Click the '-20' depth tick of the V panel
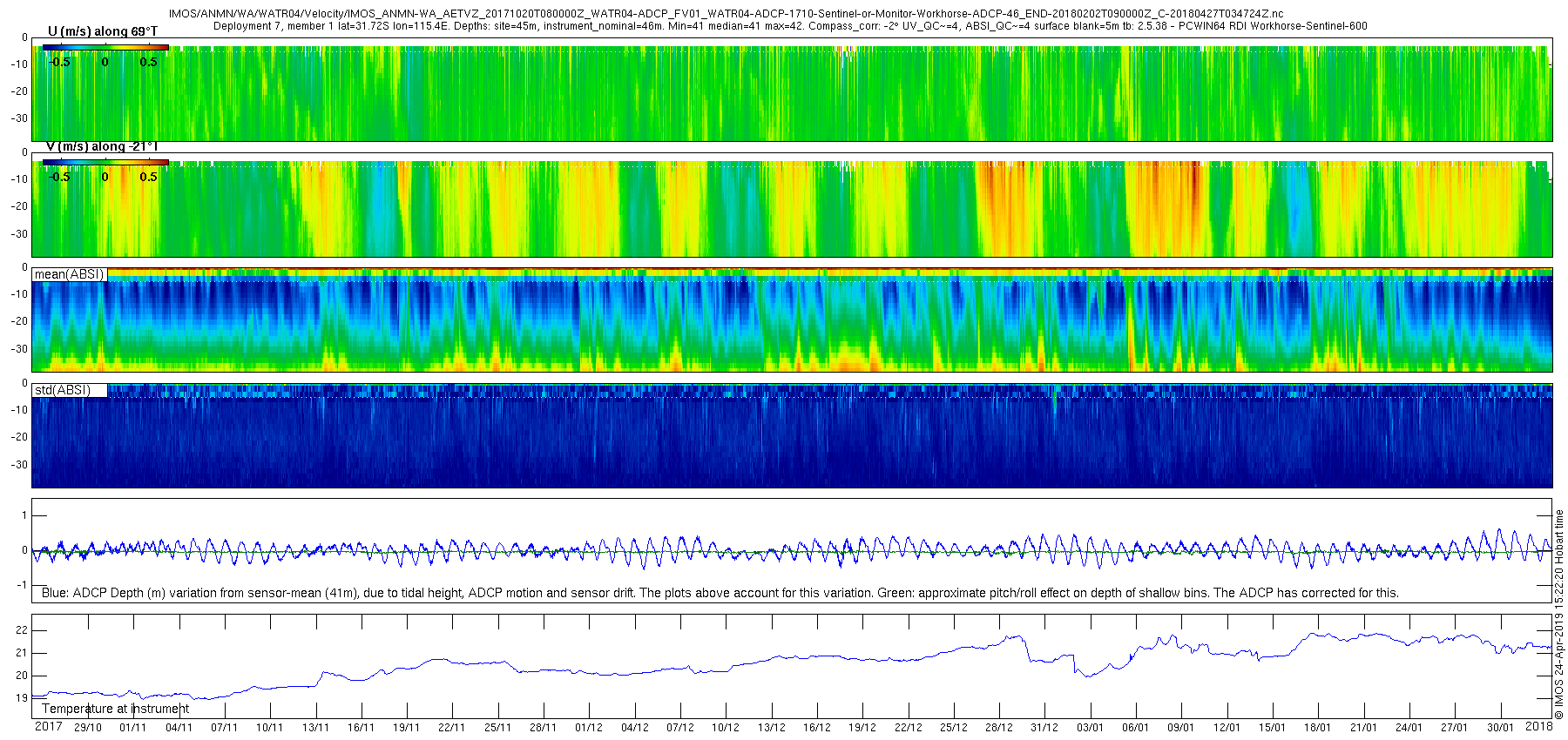 [x=19, y=206]
